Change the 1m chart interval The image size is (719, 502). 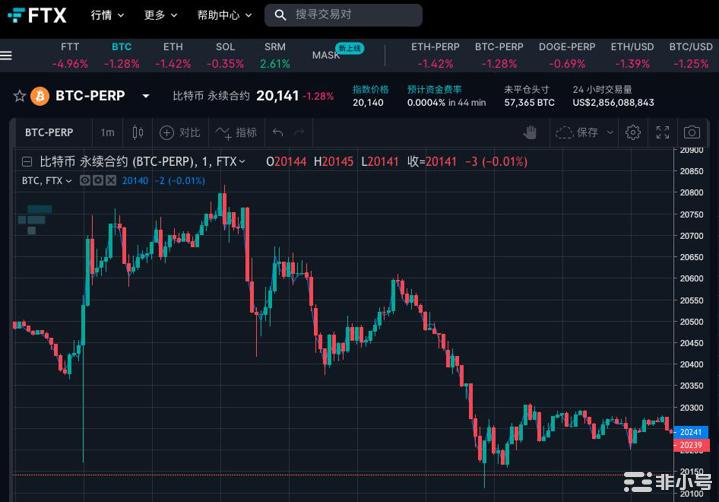(x=107, y=132)
